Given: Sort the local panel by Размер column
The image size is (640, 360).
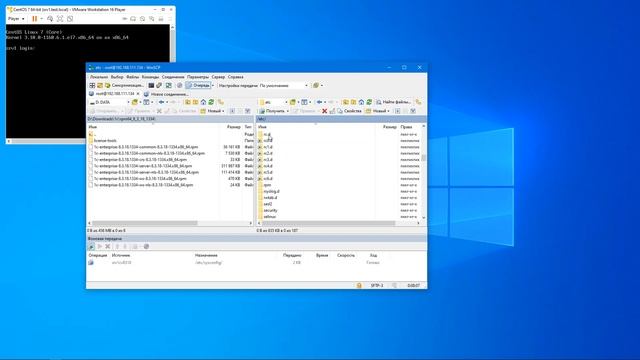Looking at the screenshot, I should point(234,127).
